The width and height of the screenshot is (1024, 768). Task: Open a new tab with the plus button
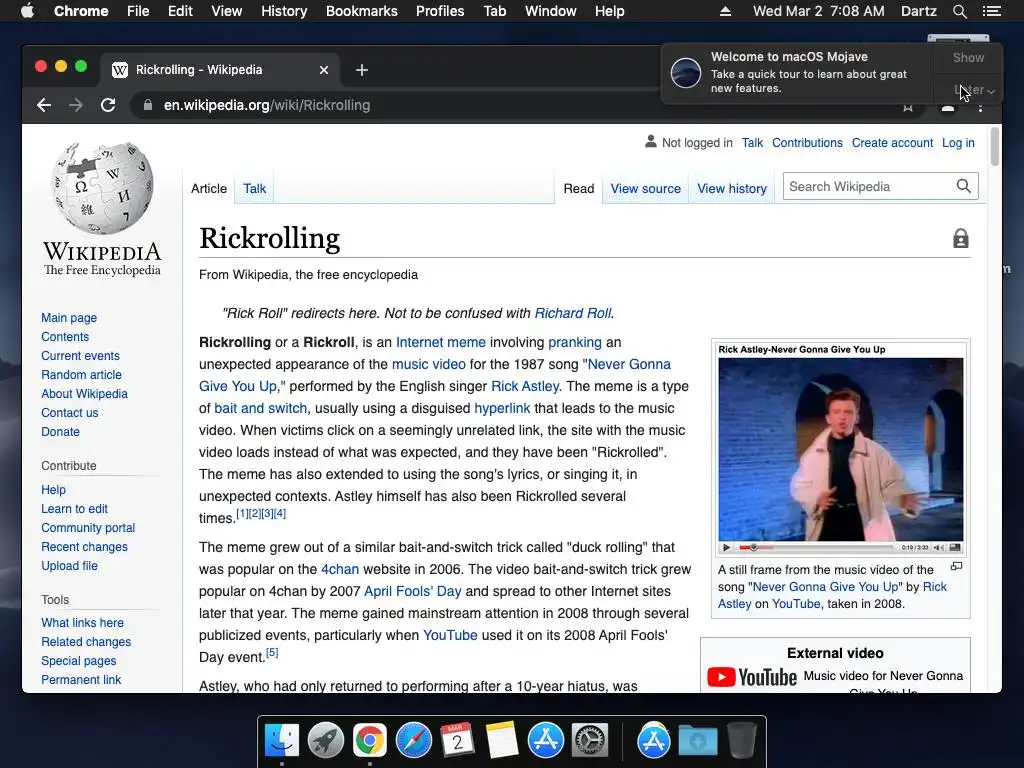pos(362,70)
